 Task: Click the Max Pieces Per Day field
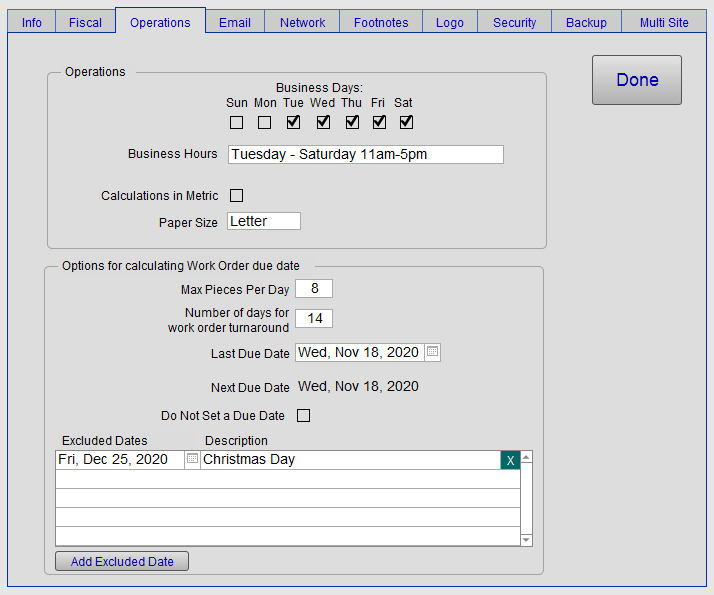314,289
